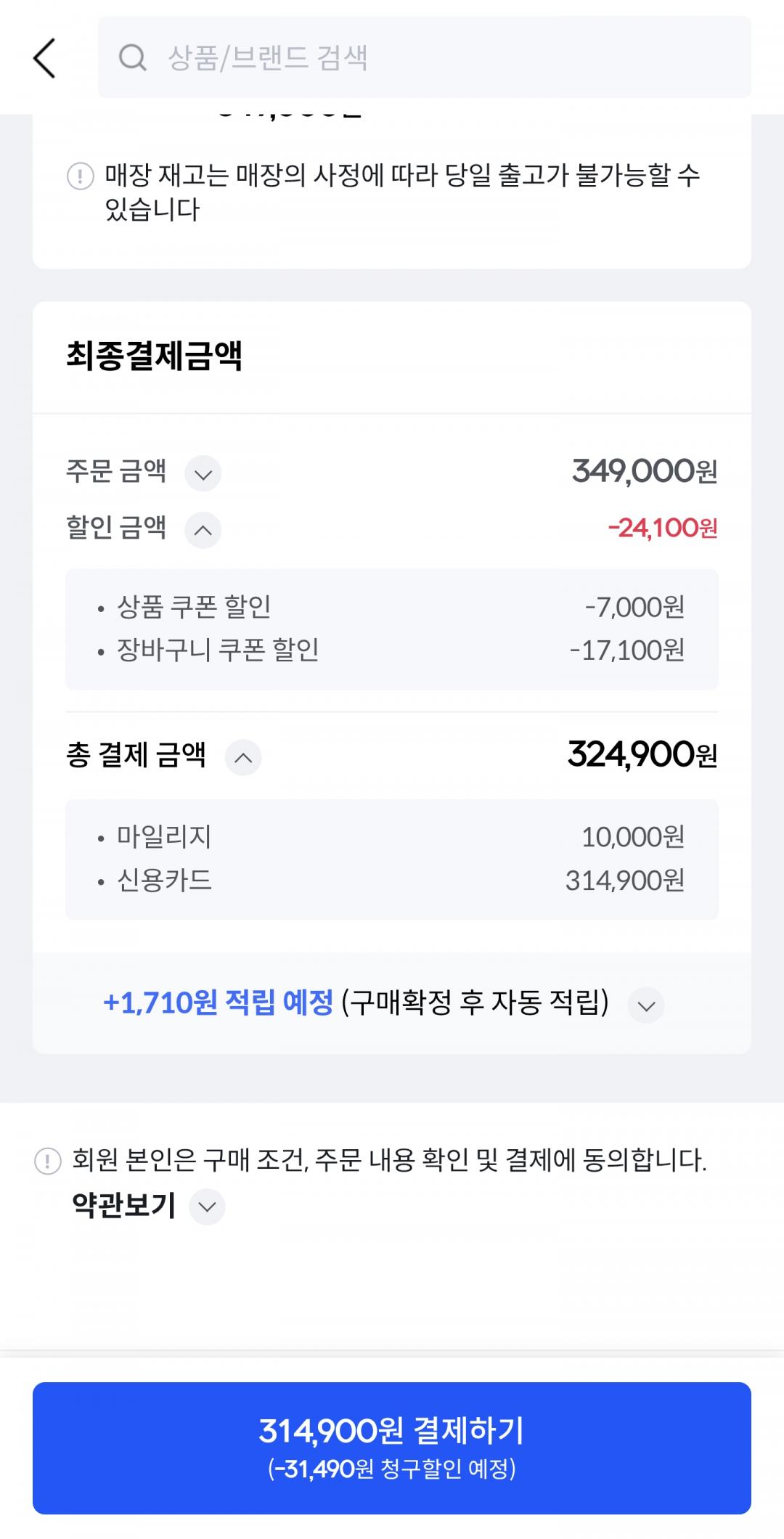784x1539 pixels.
Task: Expand the 적립 예정 details arrow
Action: pyautogui.click(x=646, y=1005)
